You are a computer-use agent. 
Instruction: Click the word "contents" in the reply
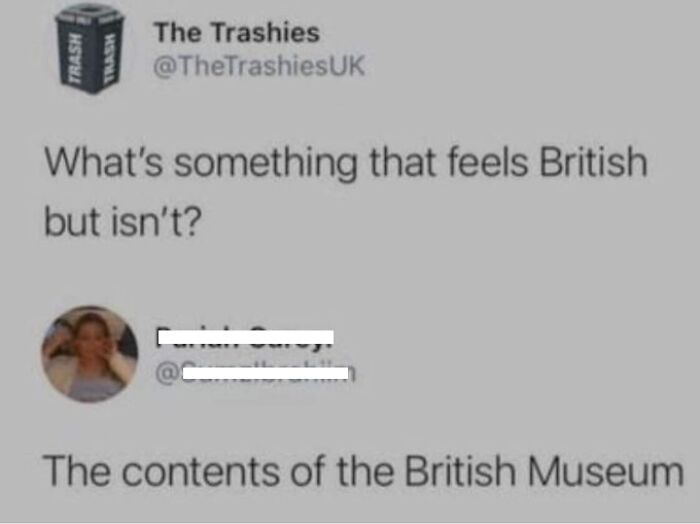[200, 471]
